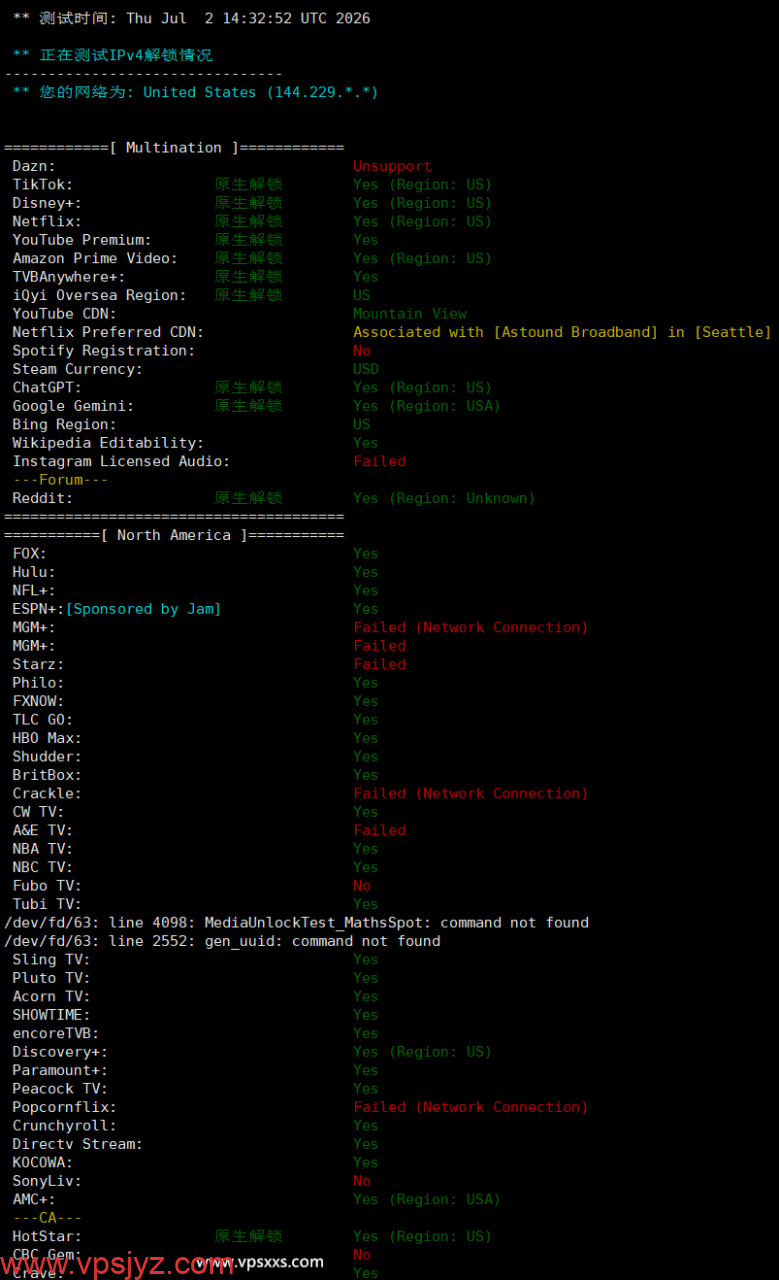Click the gen_uuid command not found line
This screenshot has width=779, height=1280.
(222, 941)
